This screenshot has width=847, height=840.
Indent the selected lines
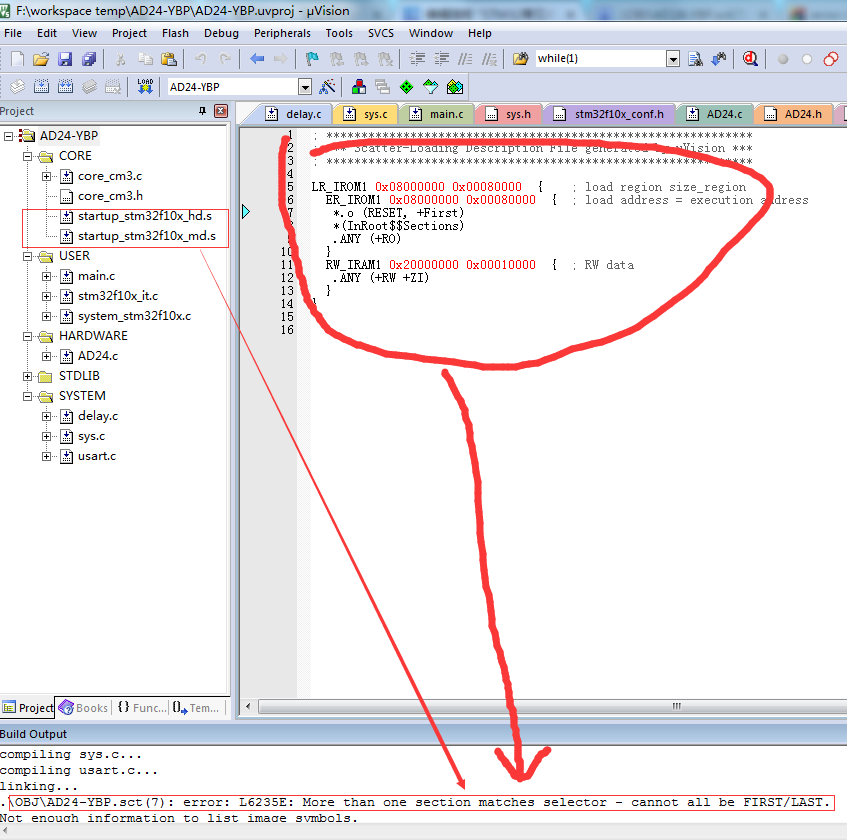[417, 59]
